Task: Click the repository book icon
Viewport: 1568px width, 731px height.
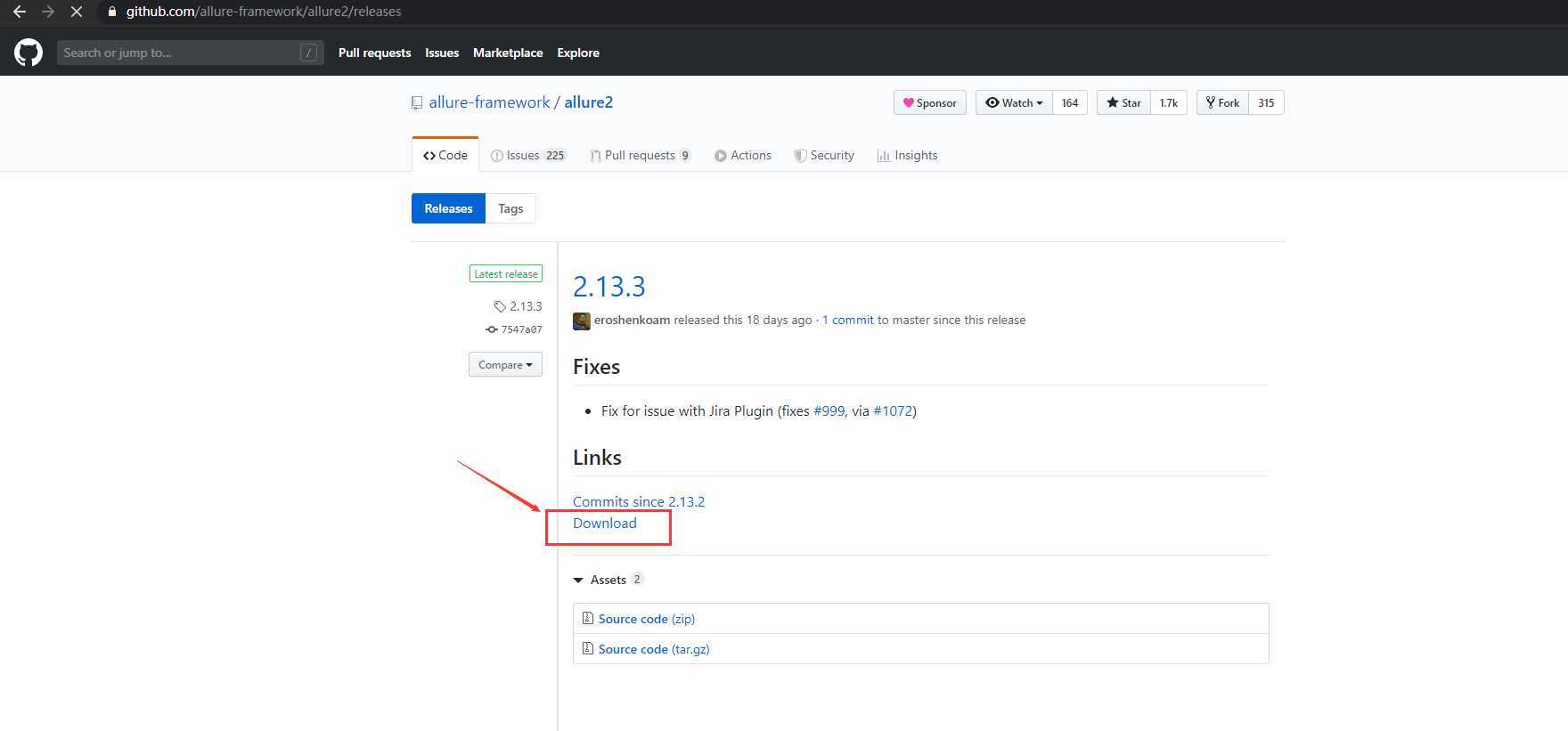Action: click(x=417, y=103)
